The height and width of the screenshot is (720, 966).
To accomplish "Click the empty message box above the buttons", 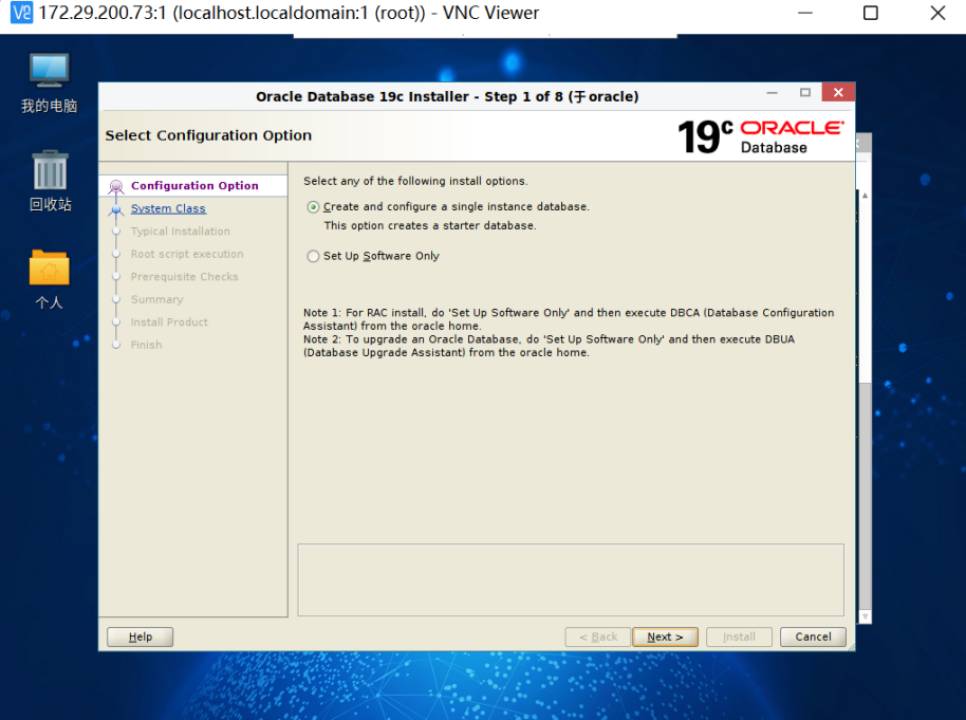I will coord(570,580).
